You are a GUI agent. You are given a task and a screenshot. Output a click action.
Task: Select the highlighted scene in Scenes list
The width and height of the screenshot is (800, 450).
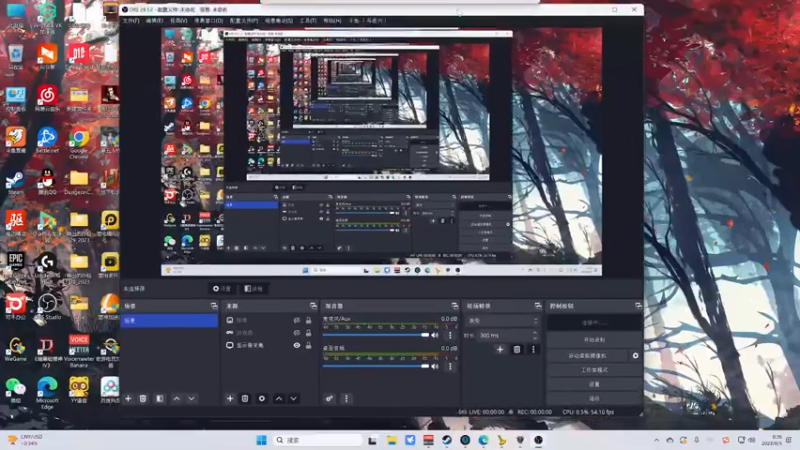coord(169,320)
